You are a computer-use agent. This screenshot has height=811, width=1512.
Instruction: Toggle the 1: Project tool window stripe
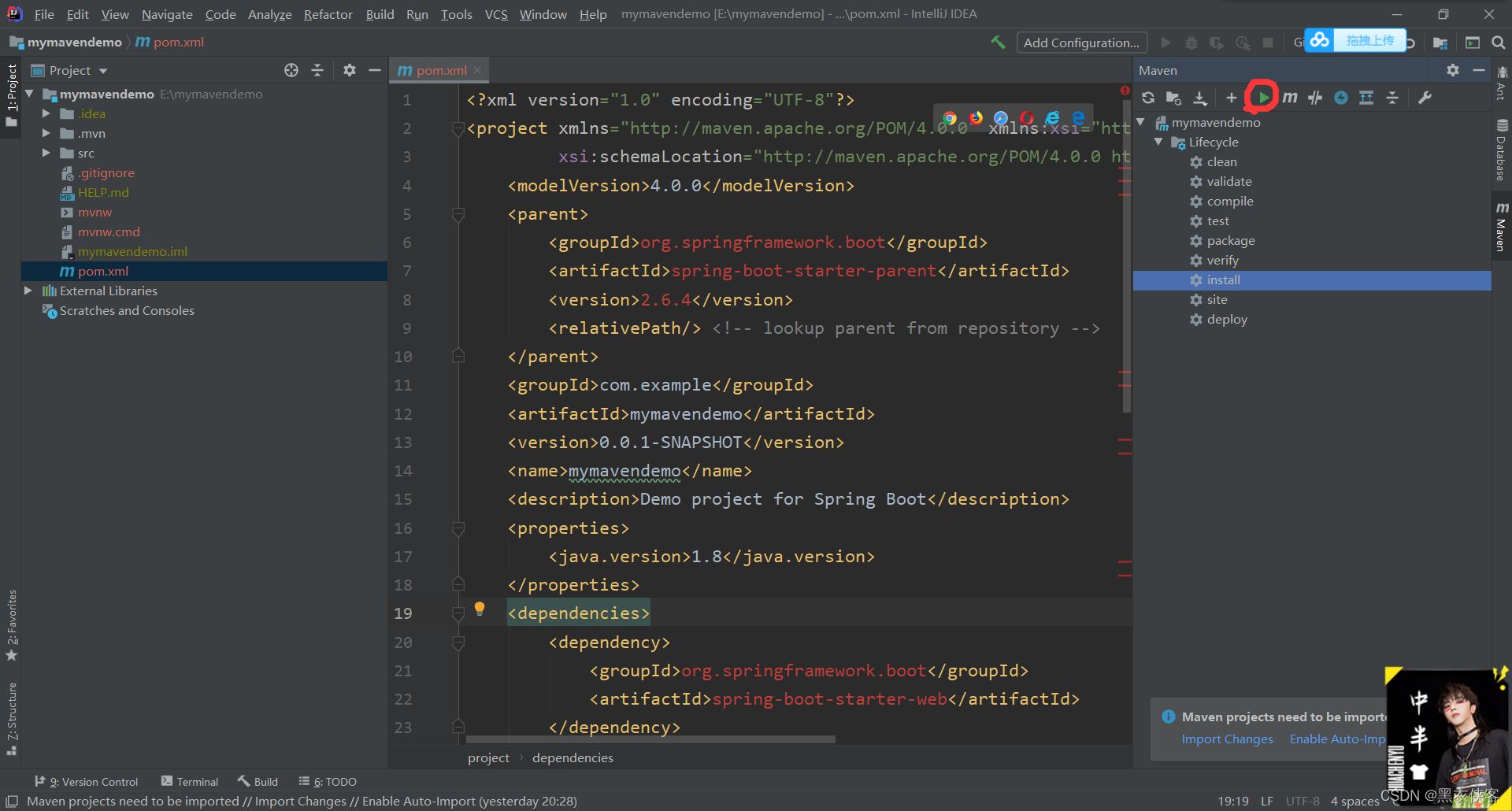point(11,95)
